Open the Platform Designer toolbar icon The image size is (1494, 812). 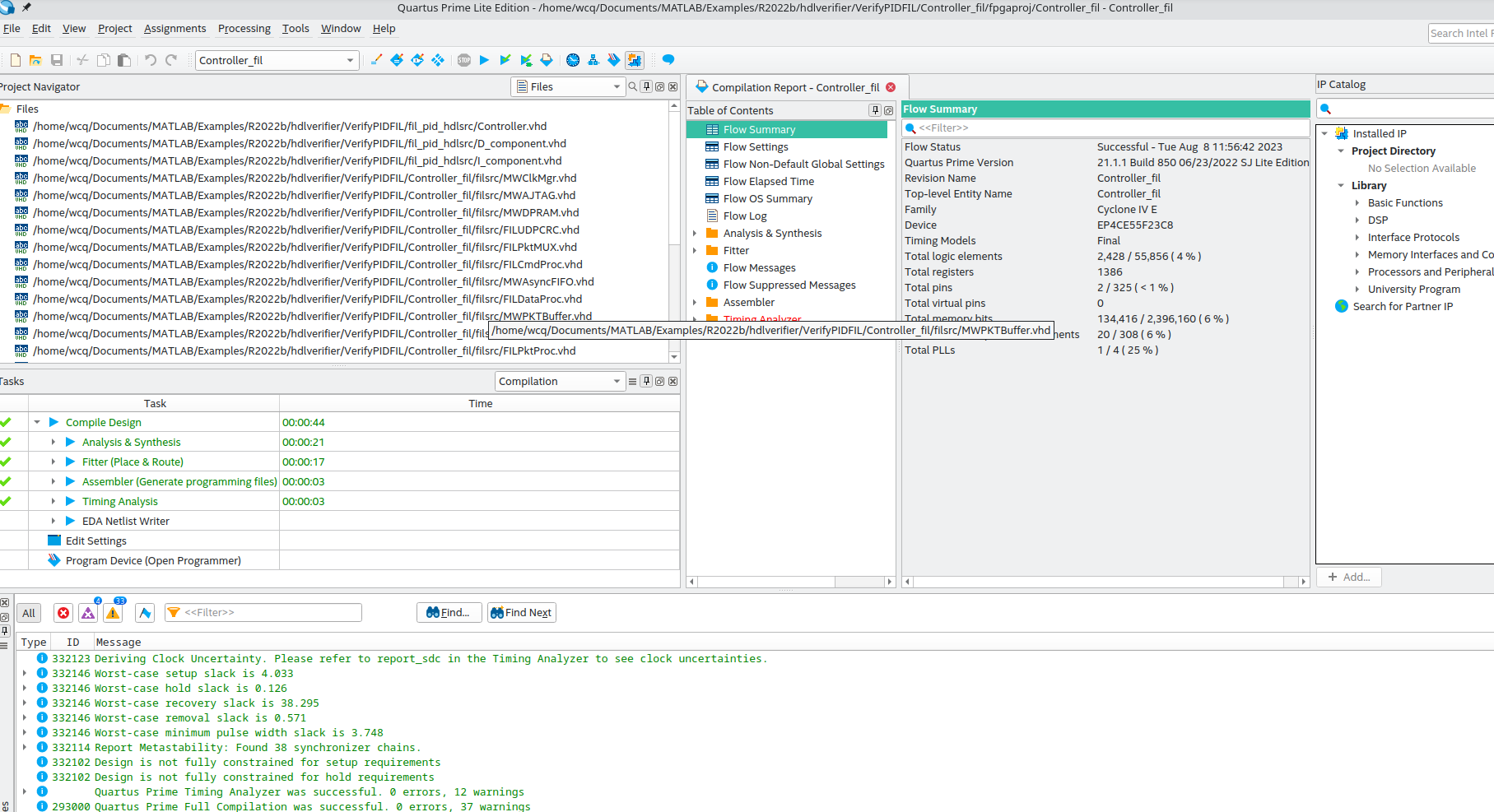coord(635,60)
